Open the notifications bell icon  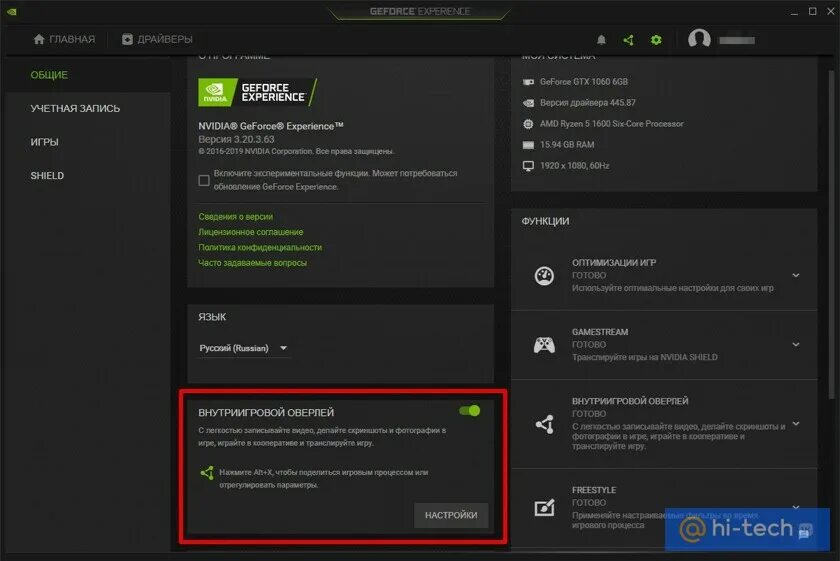(601, 40)
